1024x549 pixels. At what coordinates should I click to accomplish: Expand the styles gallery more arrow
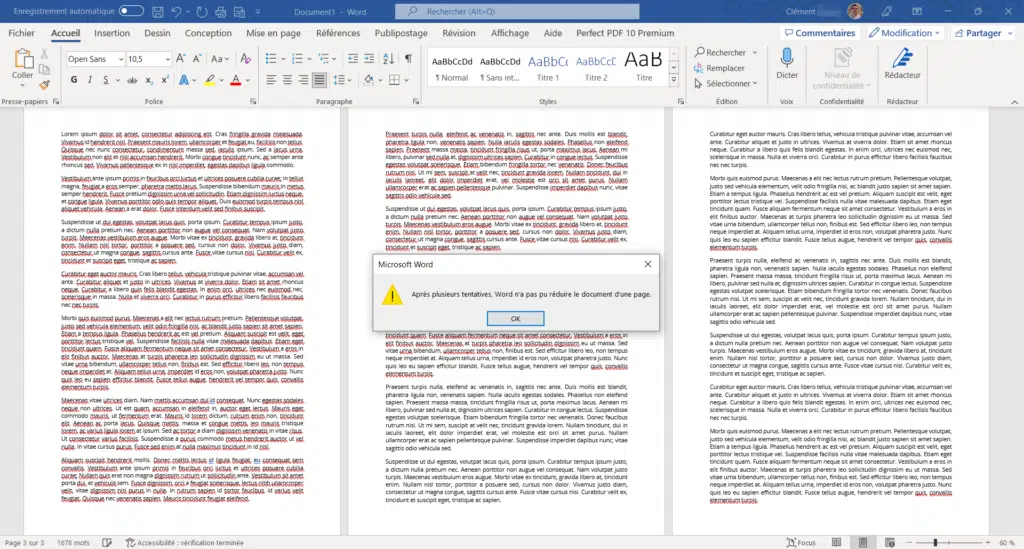[674, 80]
